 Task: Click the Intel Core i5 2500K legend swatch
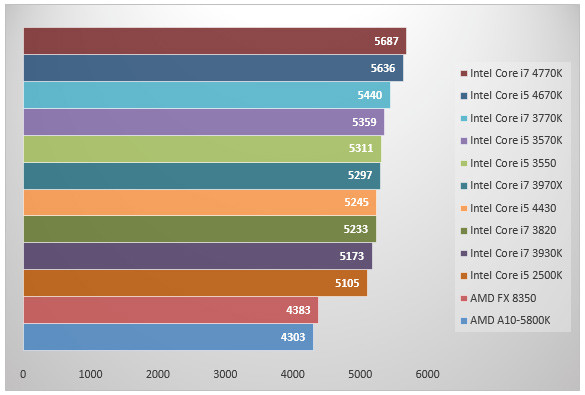pos(464,276)
